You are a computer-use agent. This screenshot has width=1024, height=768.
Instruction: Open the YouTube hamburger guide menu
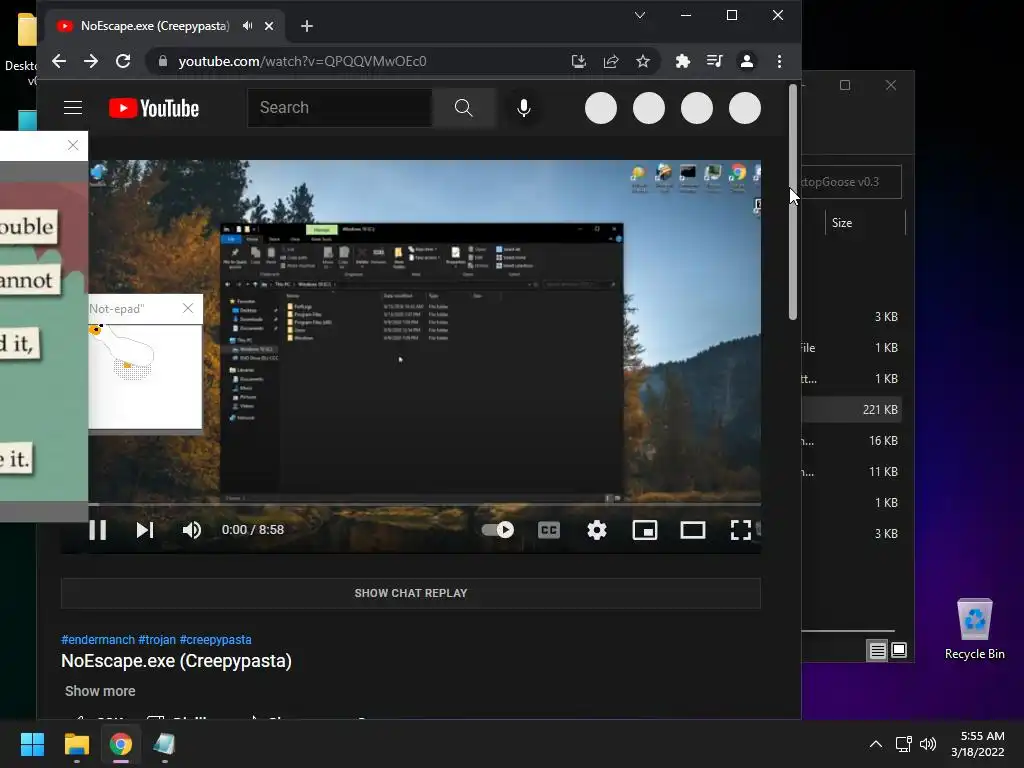(73, 108)
